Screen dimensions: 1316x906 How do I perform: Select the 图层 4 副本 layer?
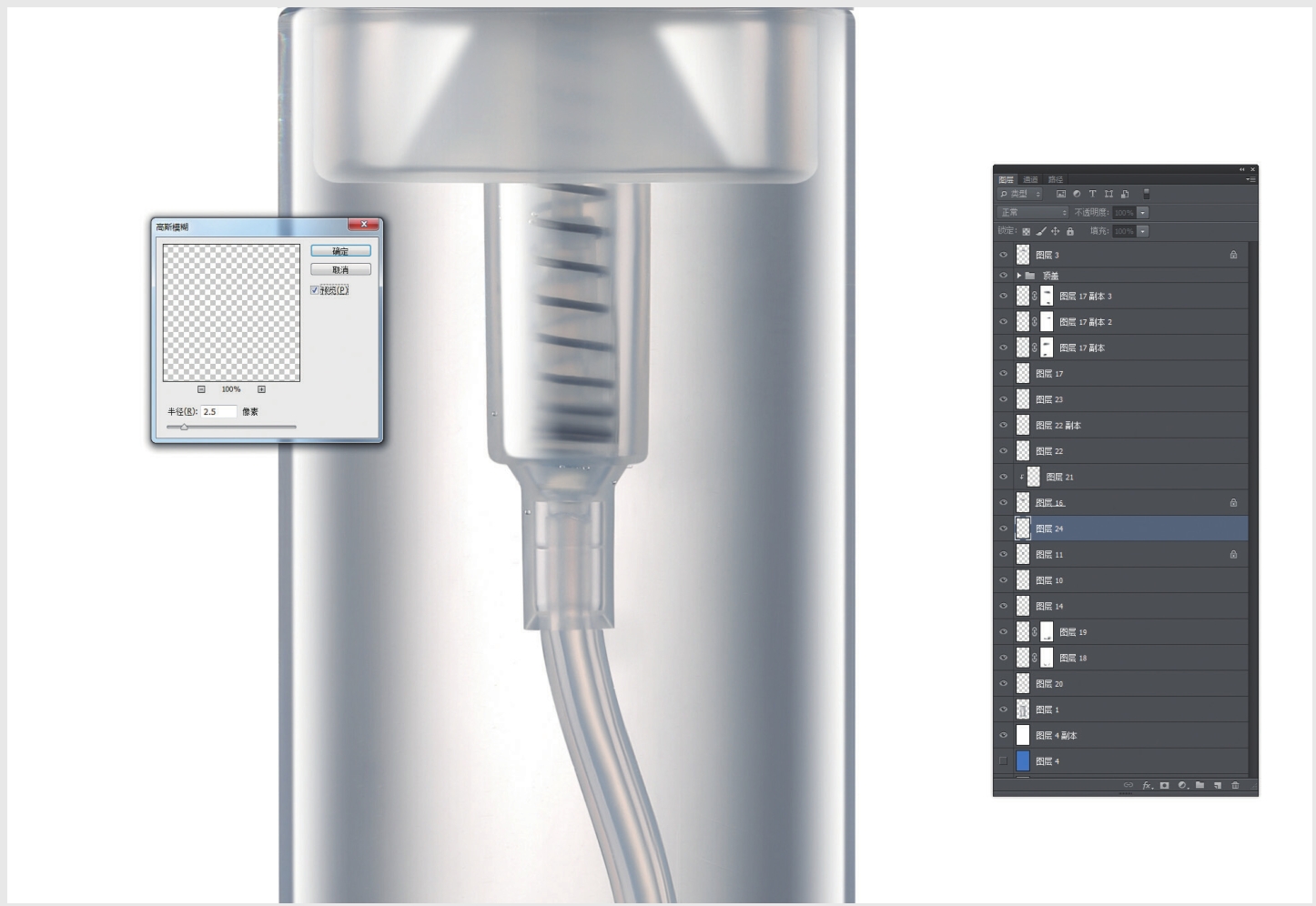[1122, 735]
